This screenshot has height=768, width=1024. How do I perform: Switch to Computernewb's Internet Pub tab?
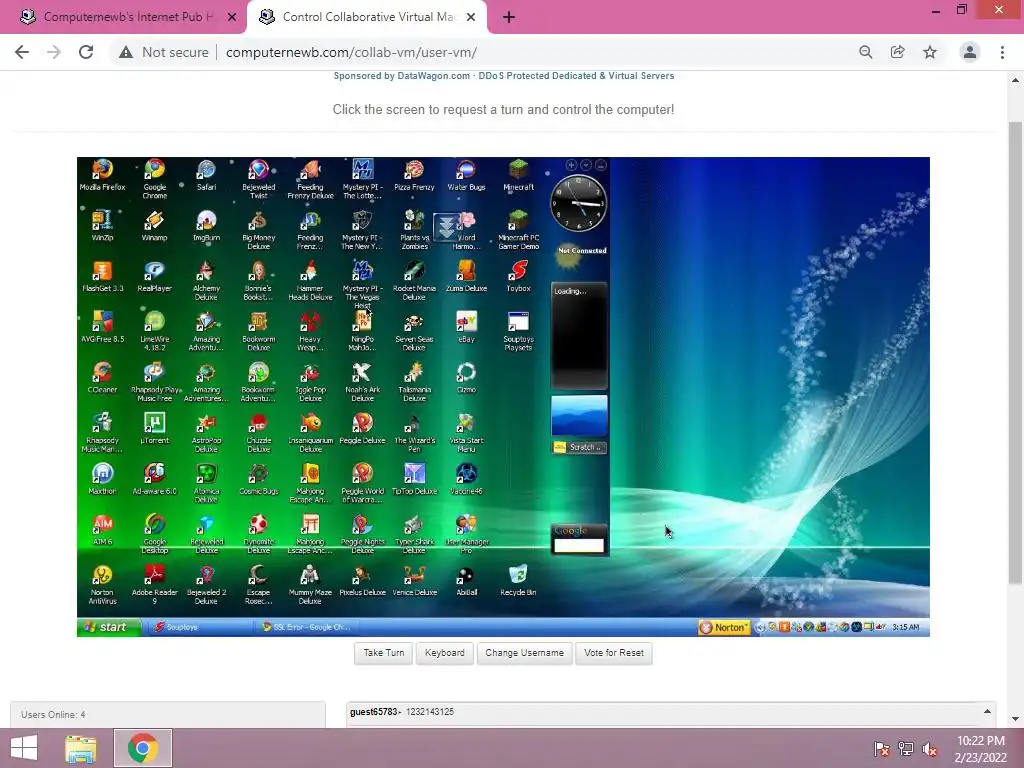coord(123,17)
